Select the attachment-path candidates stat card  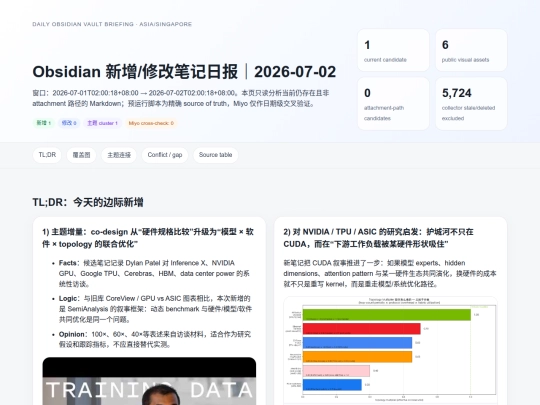point(393,104)
